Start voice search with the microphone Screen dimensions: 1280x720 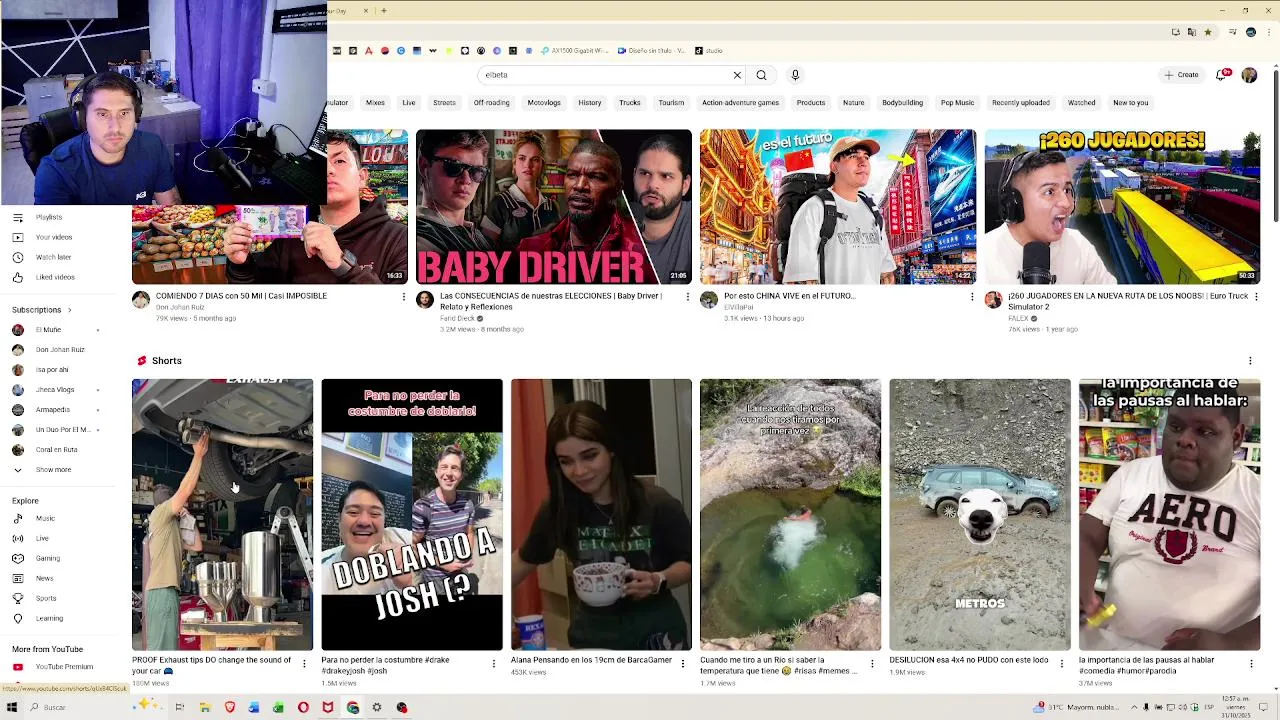click(795, 75)
